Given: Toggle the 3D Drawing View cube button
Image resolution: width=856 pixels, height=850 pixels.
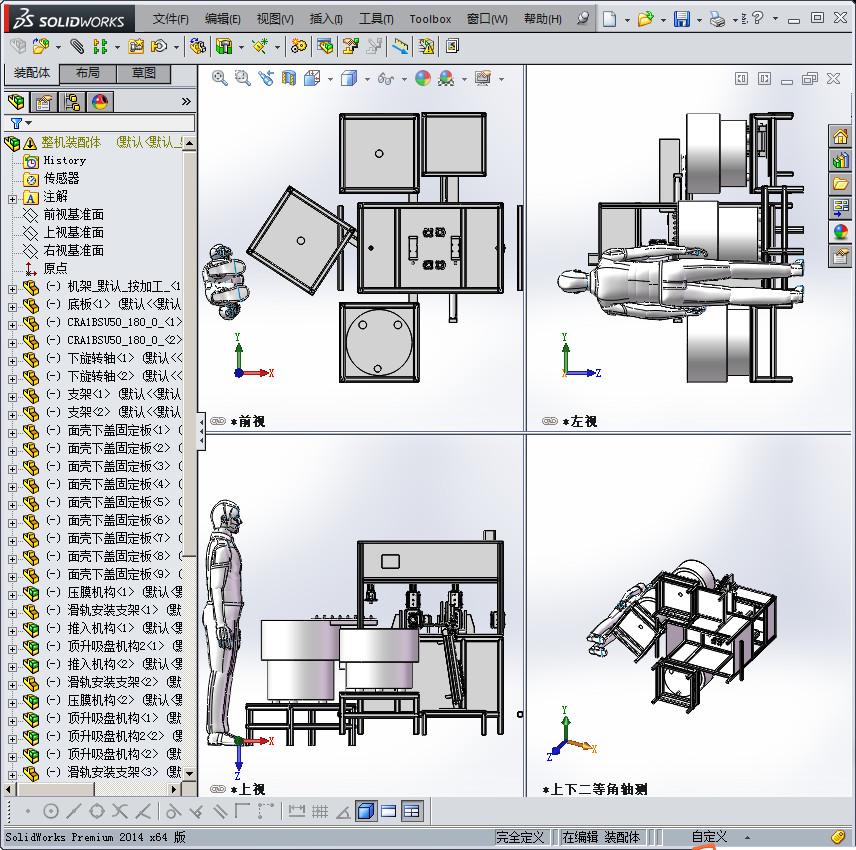Looking at the screenshot, I should point(365,811).
